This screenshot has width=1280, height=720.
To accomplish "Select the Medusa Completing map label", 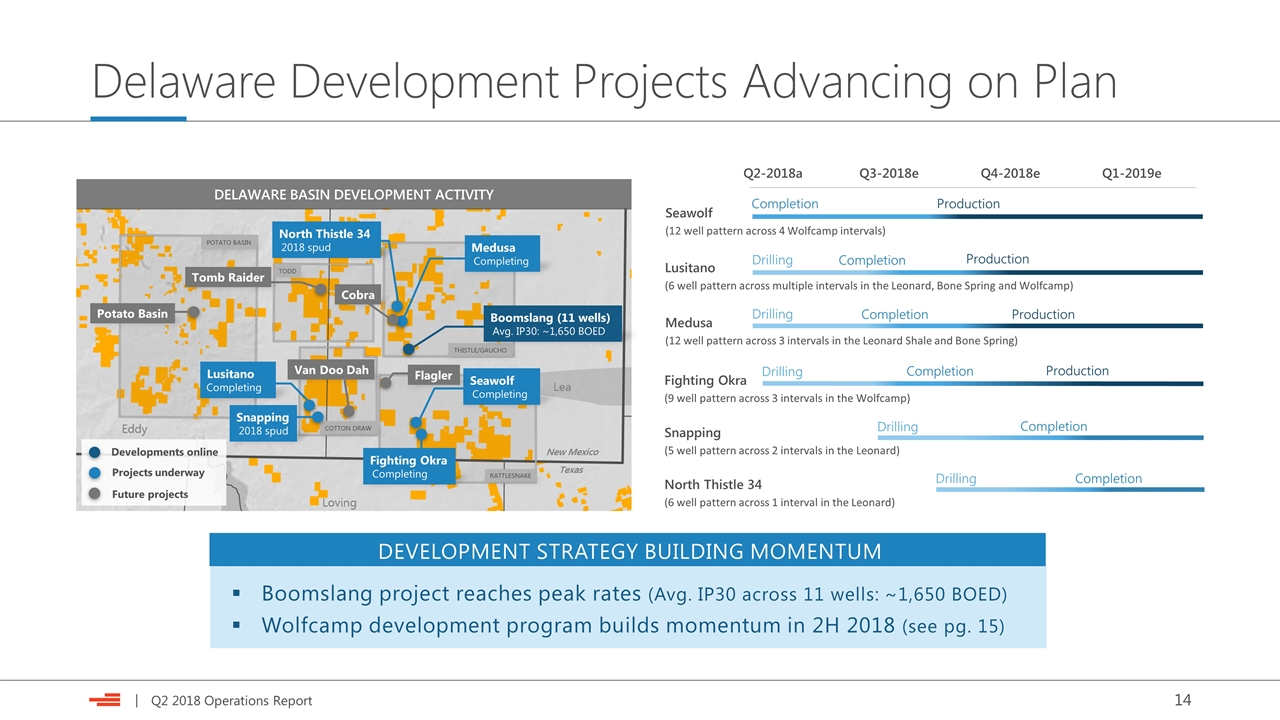I will coord(500,254).
